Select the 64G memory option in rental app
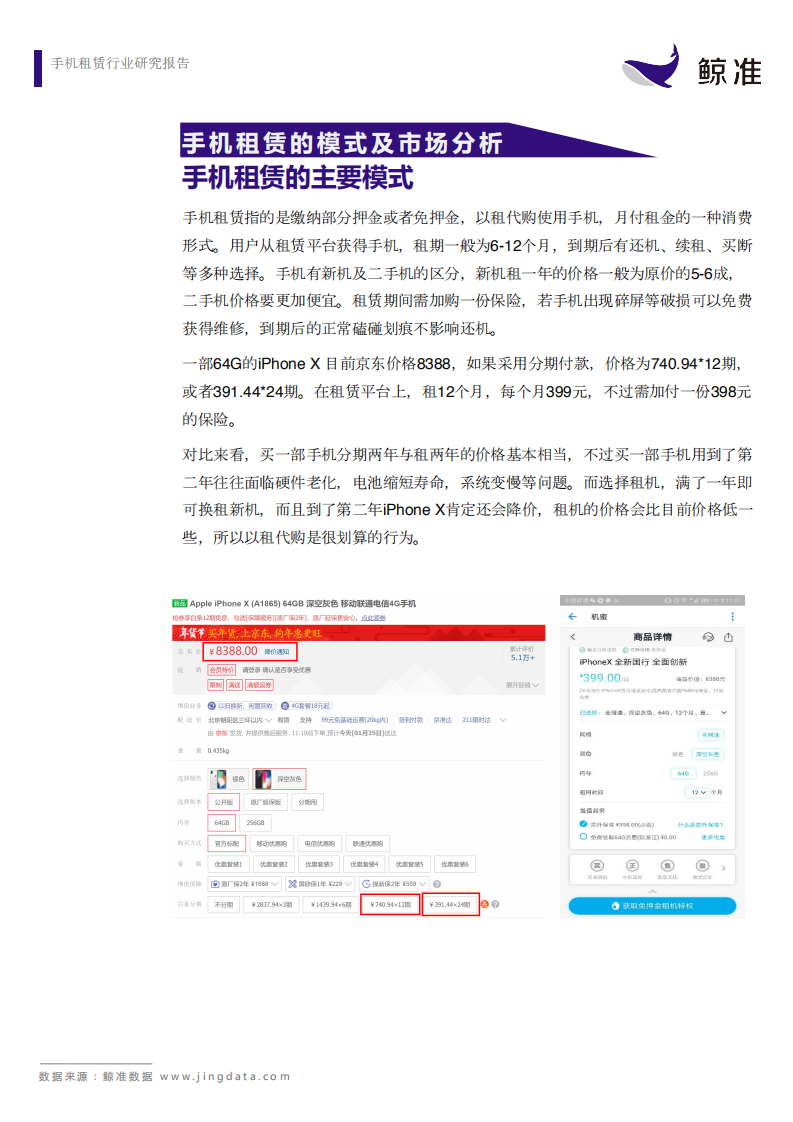Screen dimensions: 793x1122 (x=683, y=774)
